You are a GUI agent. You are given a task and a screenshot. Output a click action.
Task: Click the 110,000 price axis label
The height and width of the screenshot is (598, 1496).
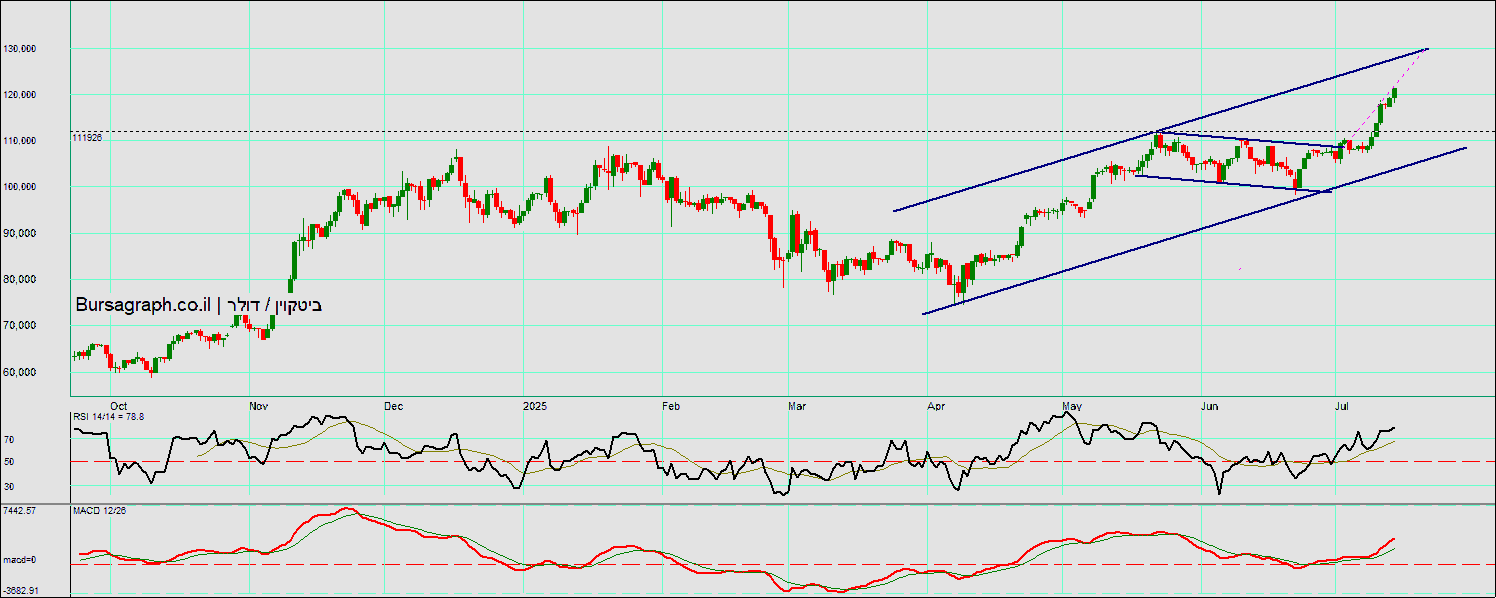[20, 140]
